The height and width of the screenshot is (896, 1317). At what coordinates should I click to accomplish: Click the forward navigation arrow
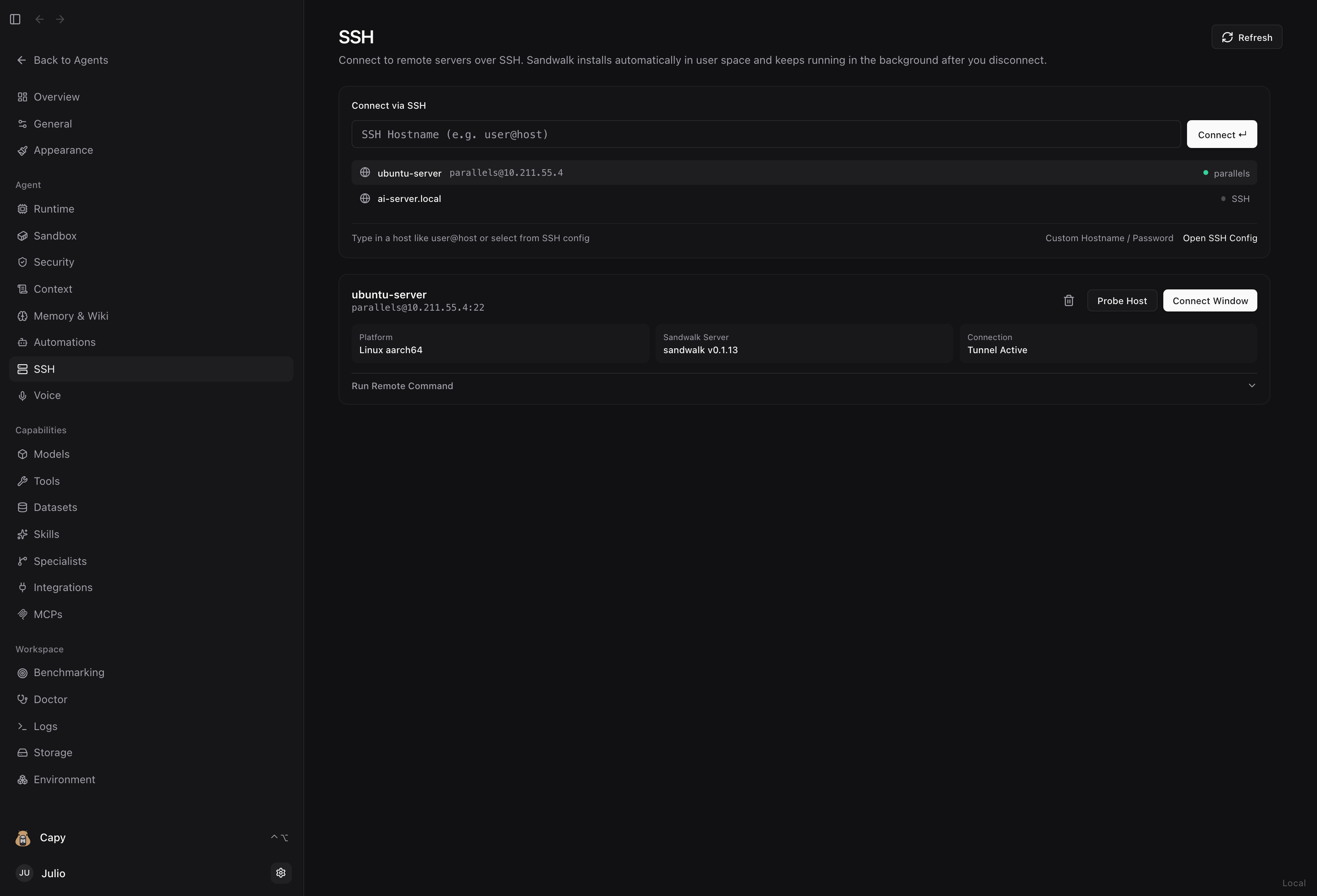(60, 19)
